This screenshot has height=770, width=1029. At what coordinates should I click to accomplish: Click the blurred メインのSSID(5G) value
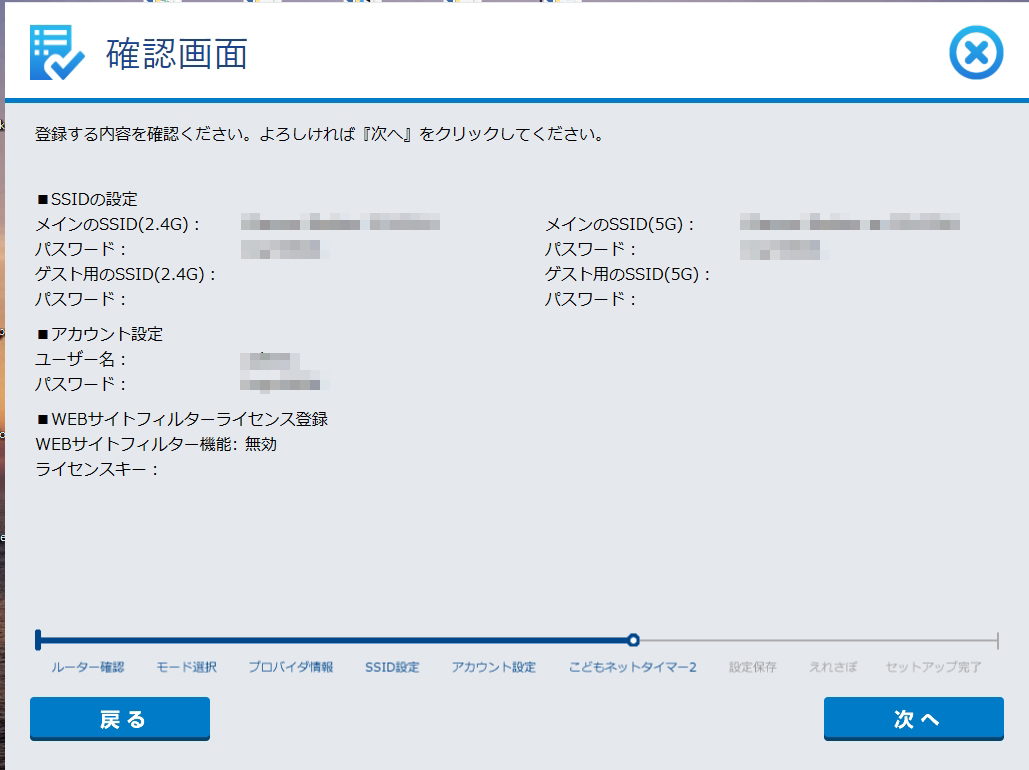point(849,223)
